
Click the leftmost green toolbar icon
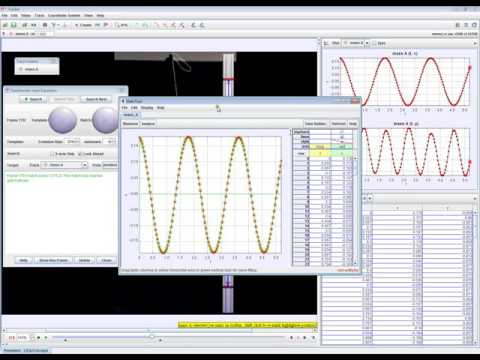[x=137, y=25]
